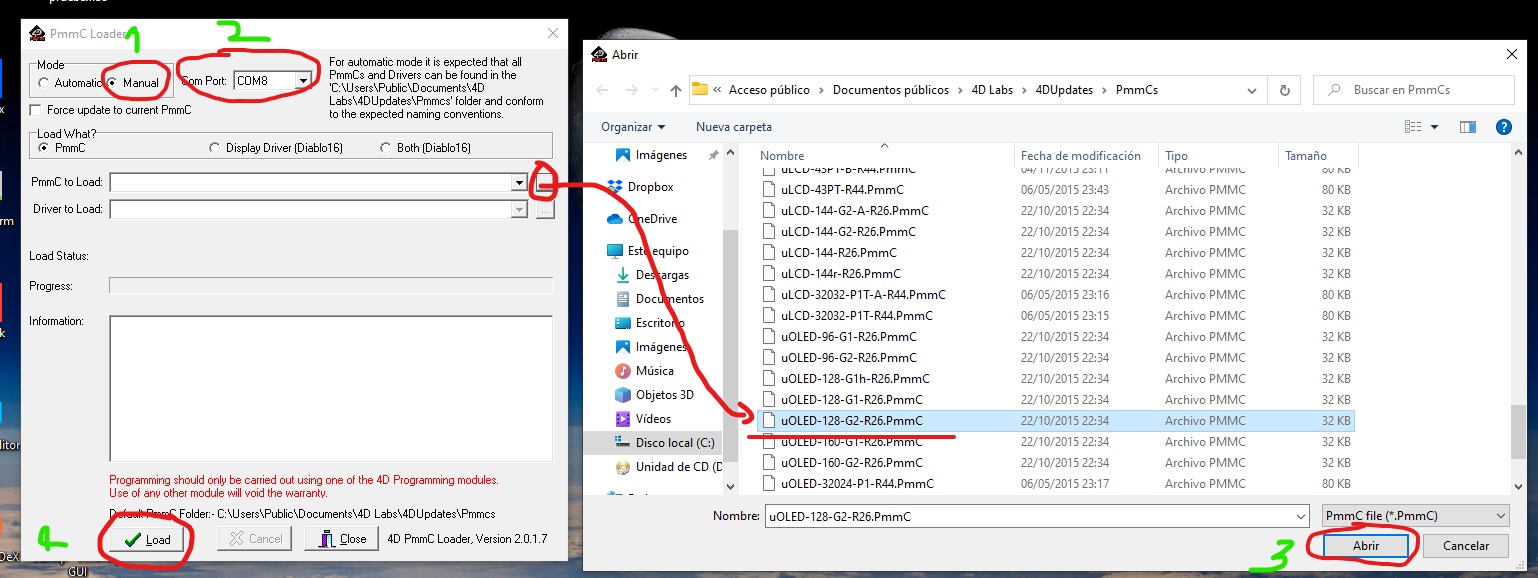
Task: Browse for a PmmC file to load
Action: [x=544, y=183]
